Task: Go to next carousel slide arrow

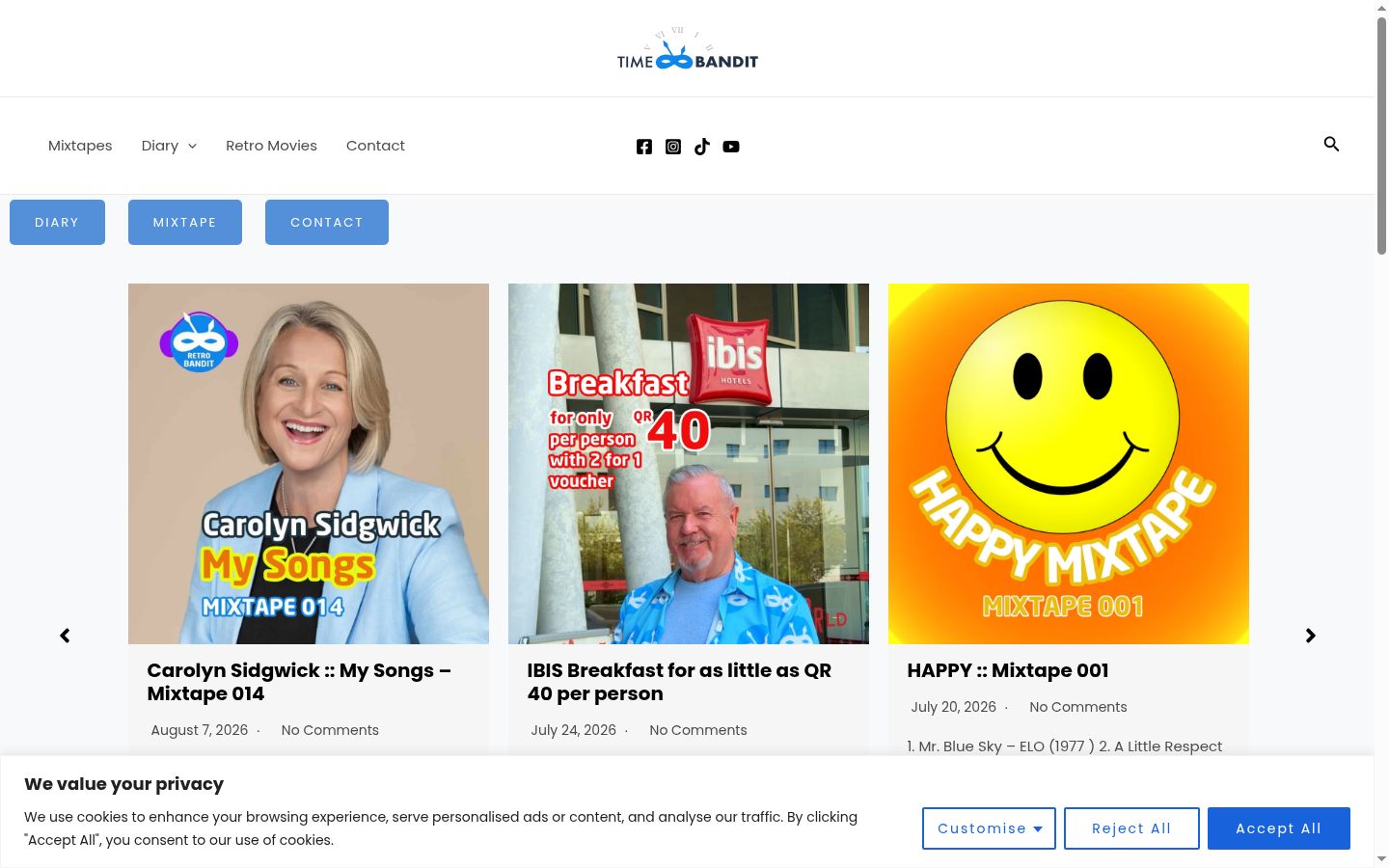Action: [1310, 636]
